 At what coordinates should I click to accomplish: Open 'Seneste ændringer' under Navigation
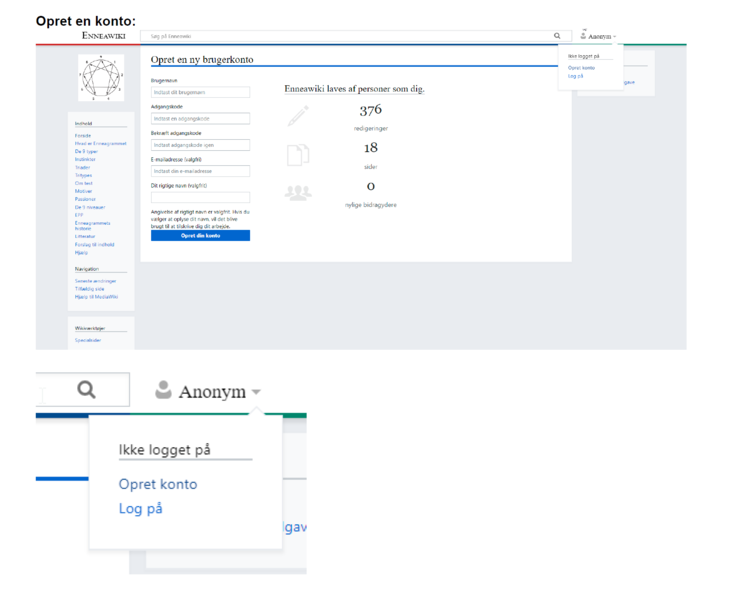(95, 281)
